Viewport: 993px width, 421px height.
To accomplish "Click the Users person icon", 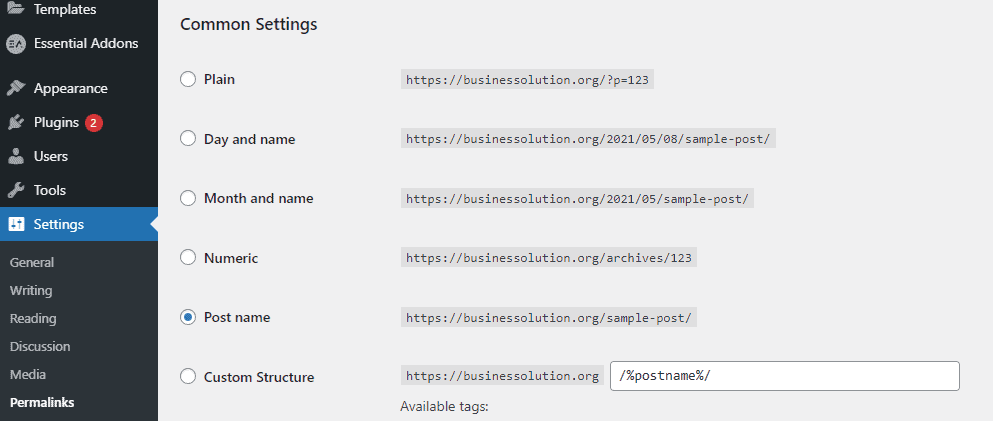I will (16, 156).
